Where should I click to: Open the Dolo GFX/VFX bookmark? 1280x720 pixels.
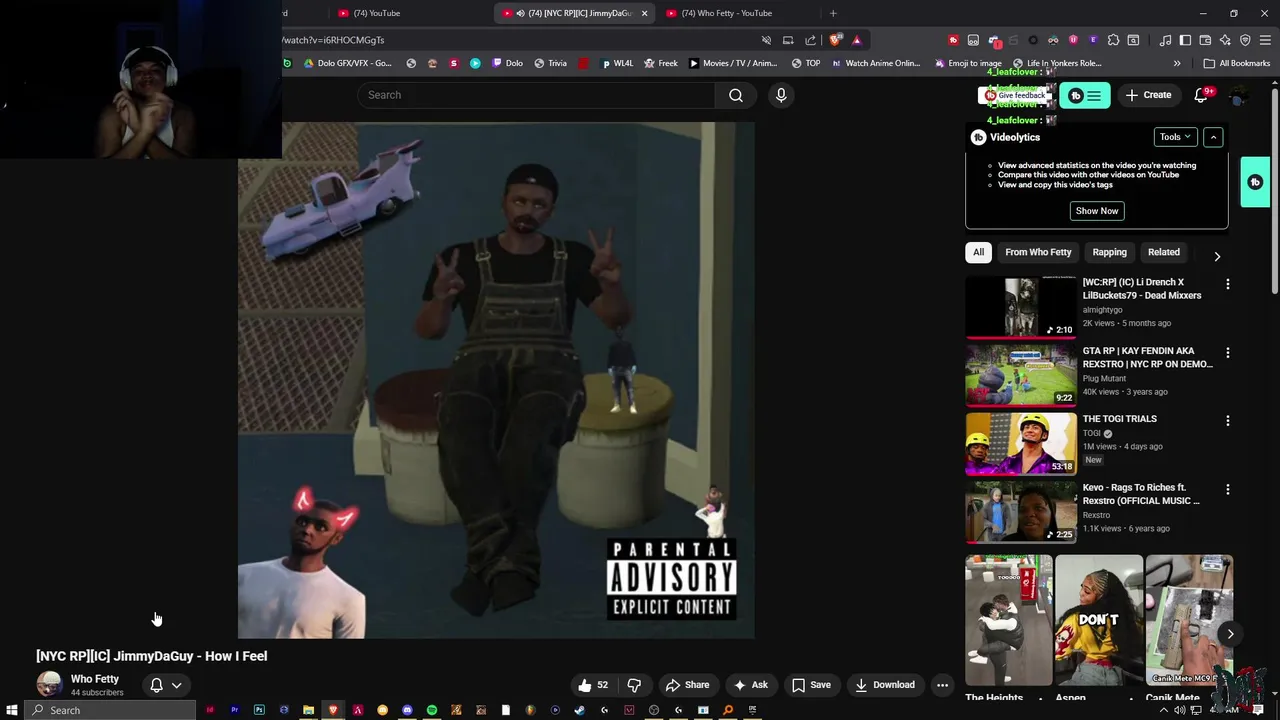point(347,63)
